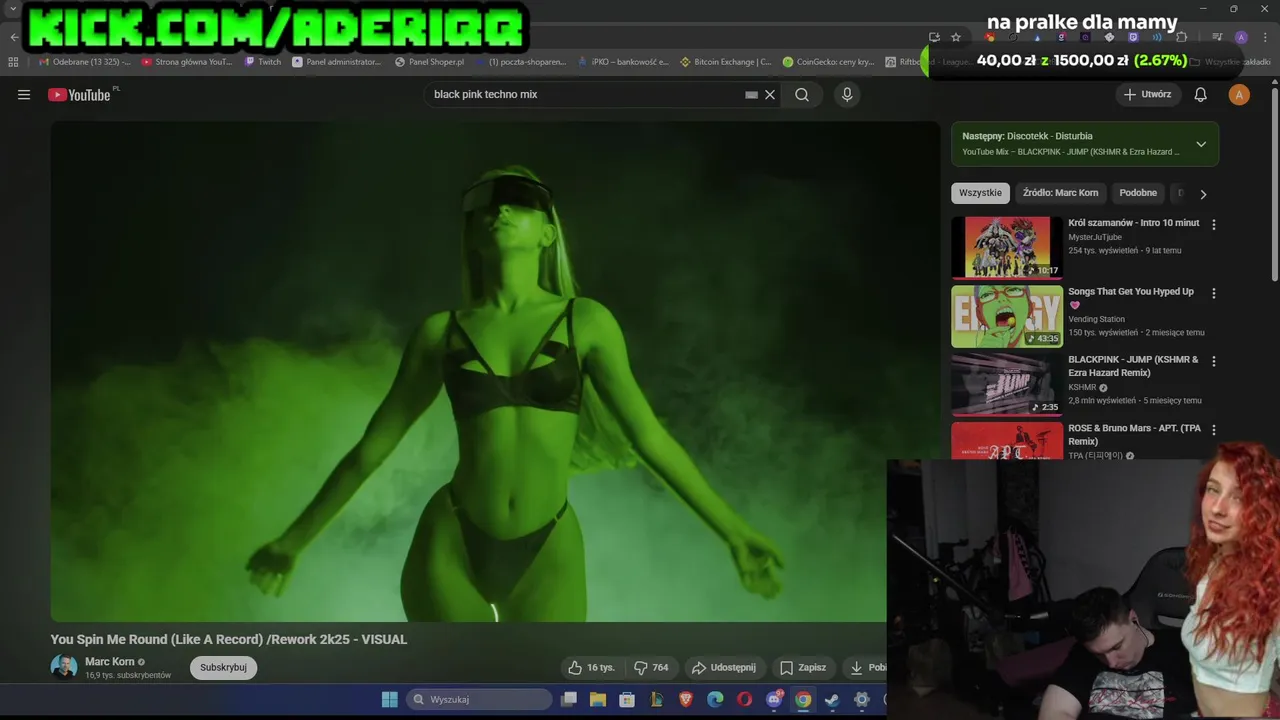Open the Panel administrator bookmark
This screenshot has height=720, width=1280.
[x=337, y=62]
